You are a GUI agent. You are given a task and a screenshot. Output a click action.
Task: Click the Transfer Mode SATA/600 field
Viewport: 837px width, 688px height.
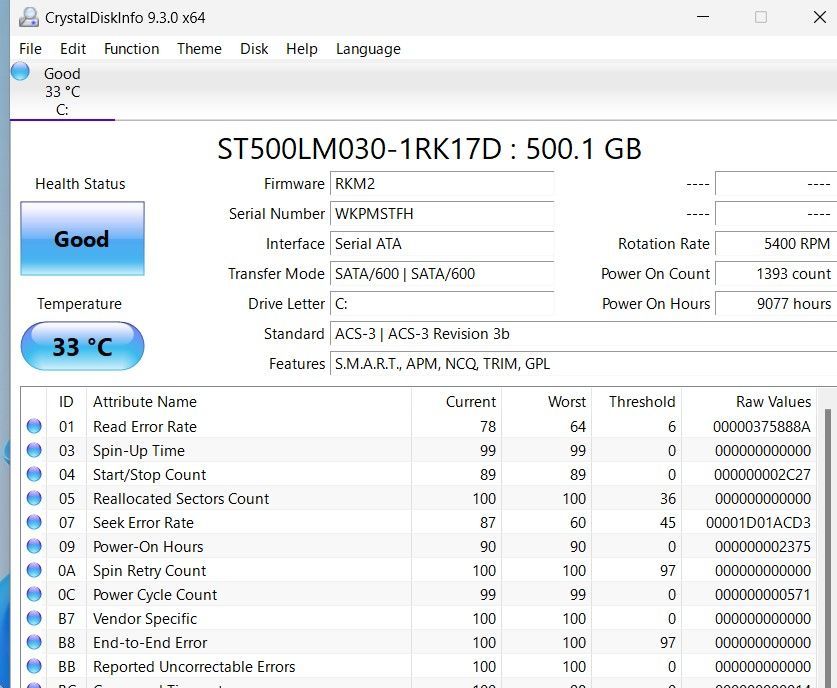(x=442, y=274)
